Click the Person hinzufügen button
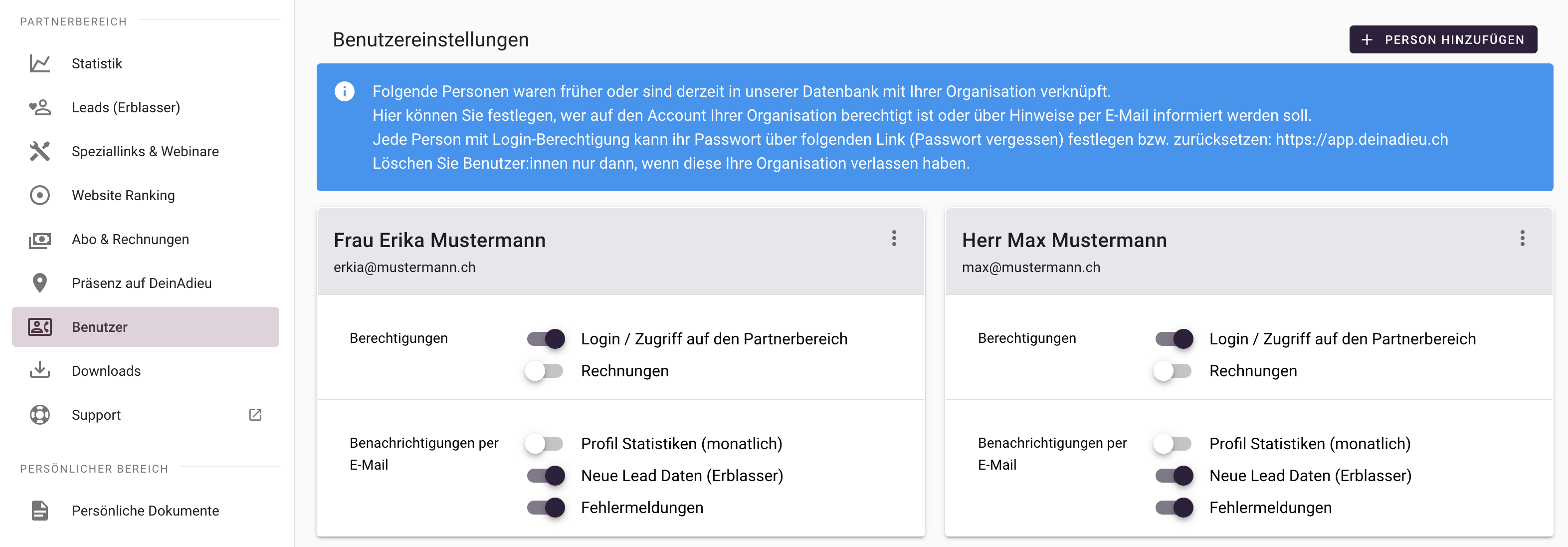The image size is (1568, 547). pos(1443,39)
